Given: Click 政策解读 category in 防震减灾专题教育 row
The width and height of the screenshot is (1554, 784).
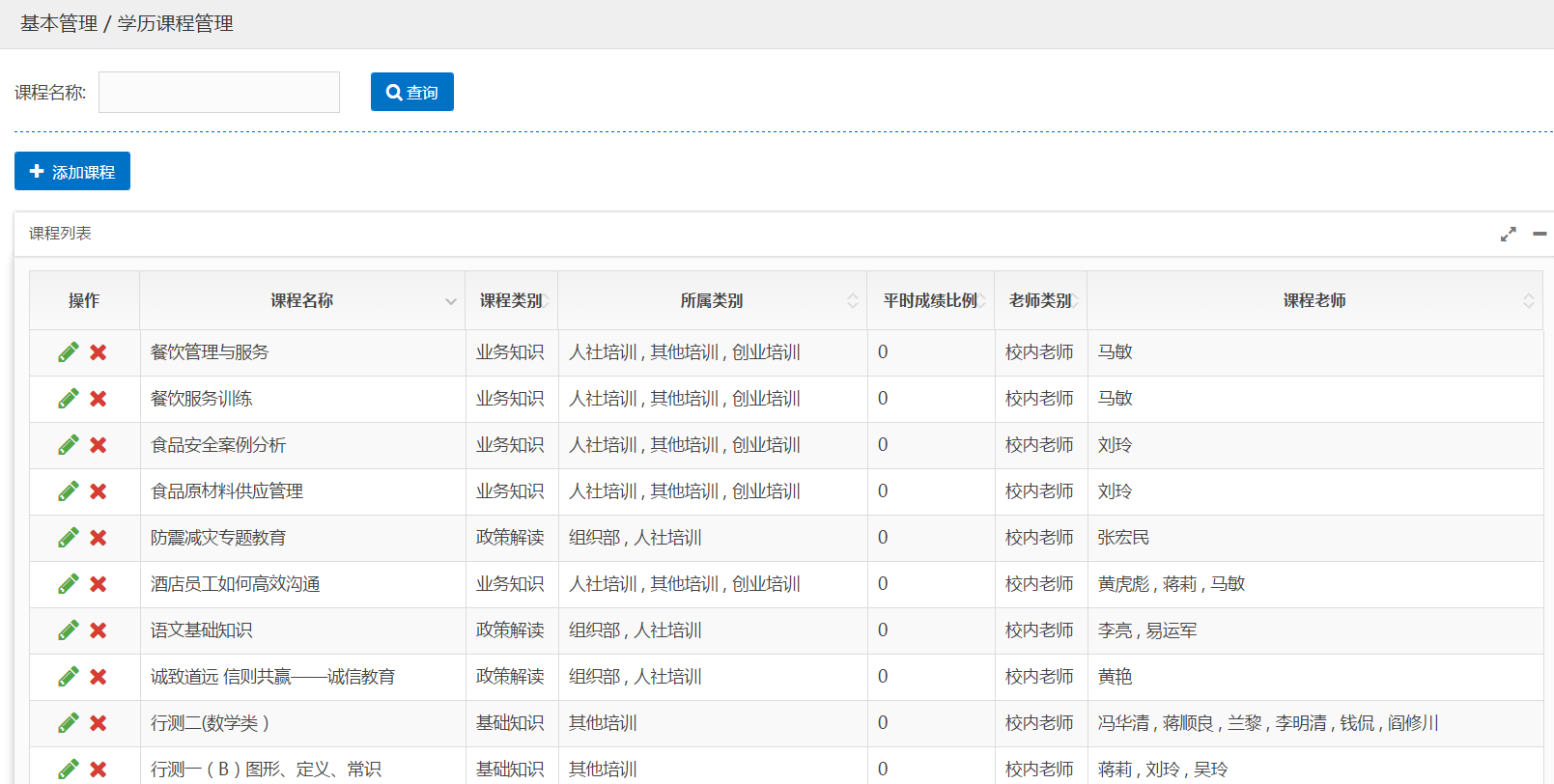Looking at the screenshot, I should pyautogui.click(x=510, y=538).
